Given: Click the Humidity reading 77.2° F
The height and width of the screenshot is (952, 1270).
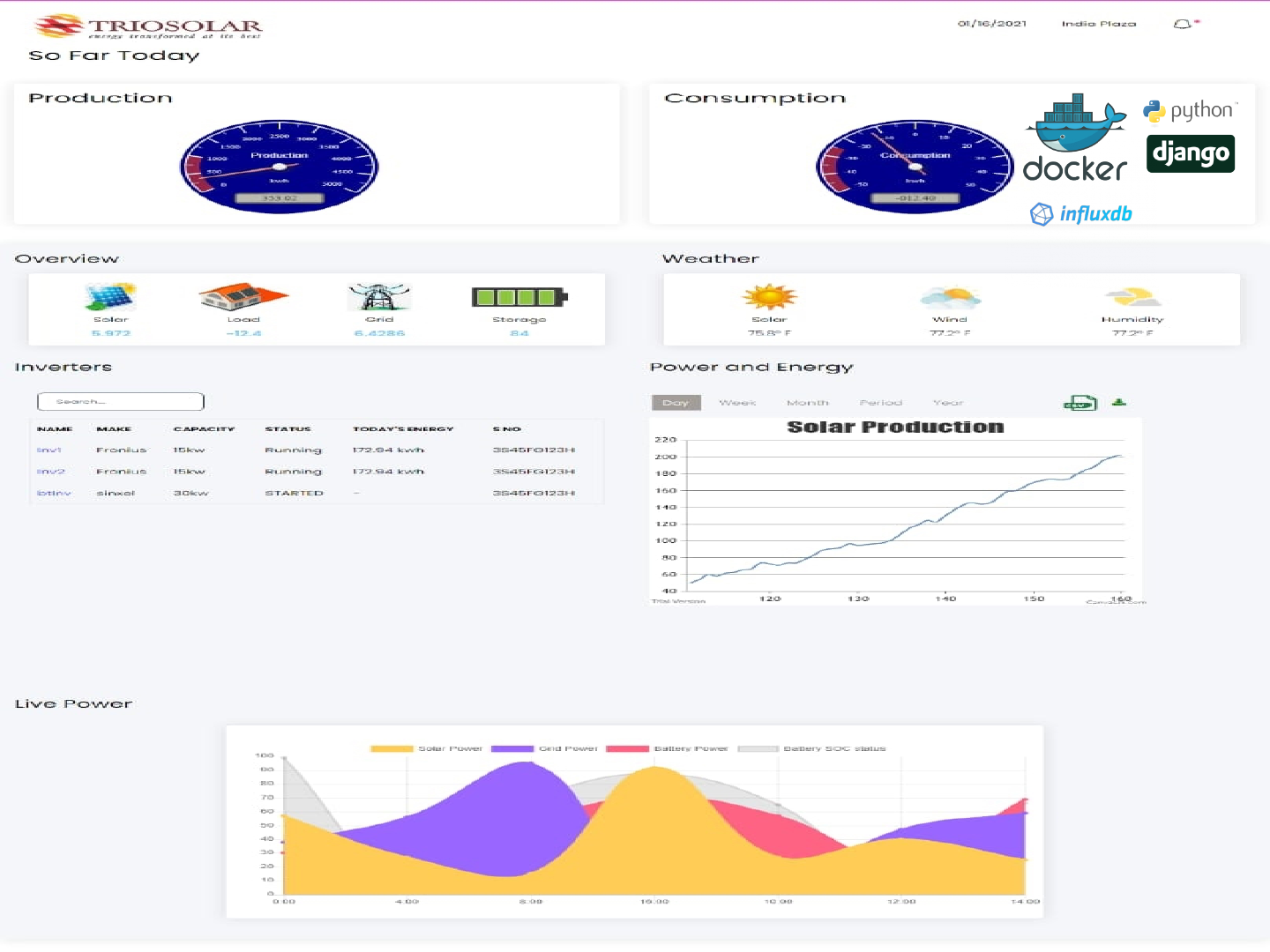Looking at the screenshot, I should point(1132,333).
